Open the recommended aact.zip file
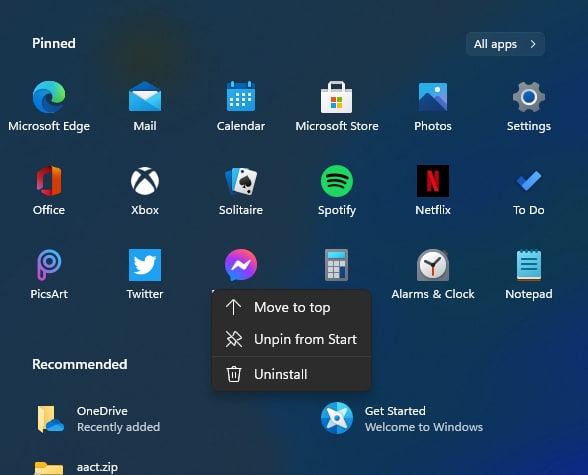The height and width of the screenshot is (475, 588). click(76, 468)
